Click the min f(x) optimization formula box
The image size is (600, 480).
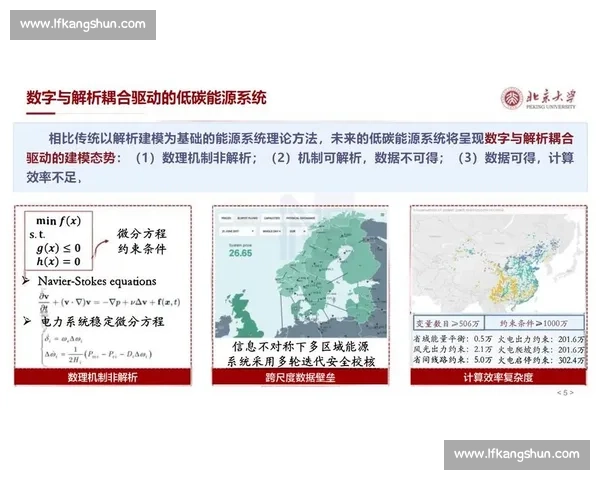point(59,241)
